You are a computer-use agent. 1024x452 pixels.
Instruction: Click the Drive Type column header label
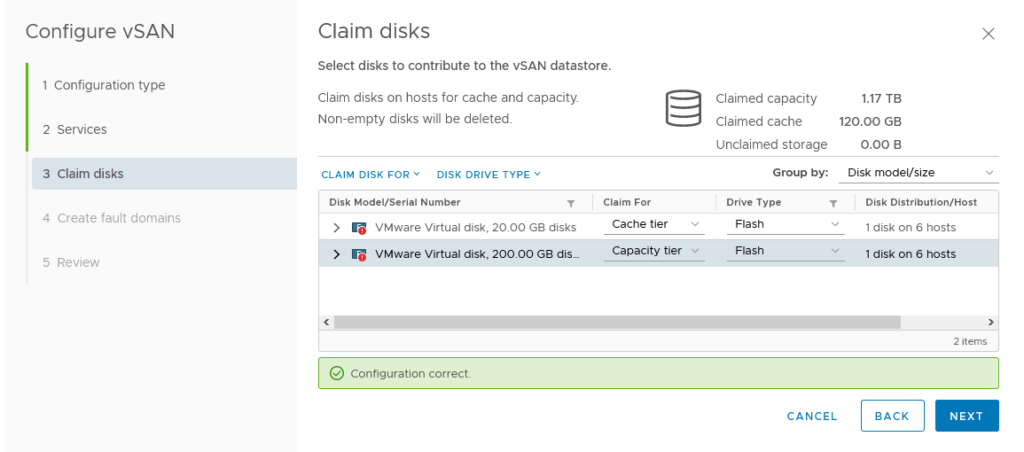coord(753,202)
